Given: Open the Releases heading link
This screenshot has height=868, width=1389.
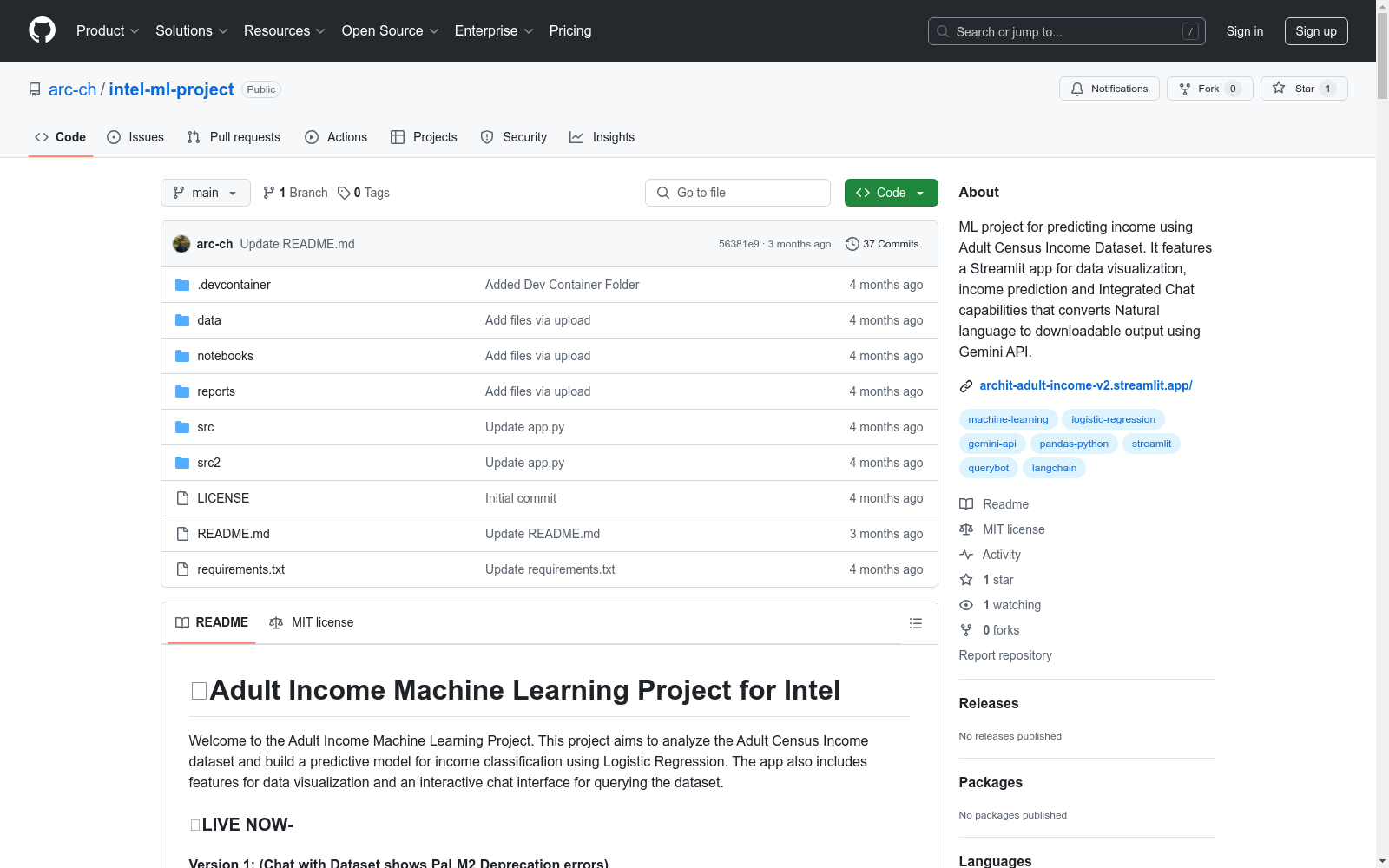Looking at the screenshot, I should 989,703.
